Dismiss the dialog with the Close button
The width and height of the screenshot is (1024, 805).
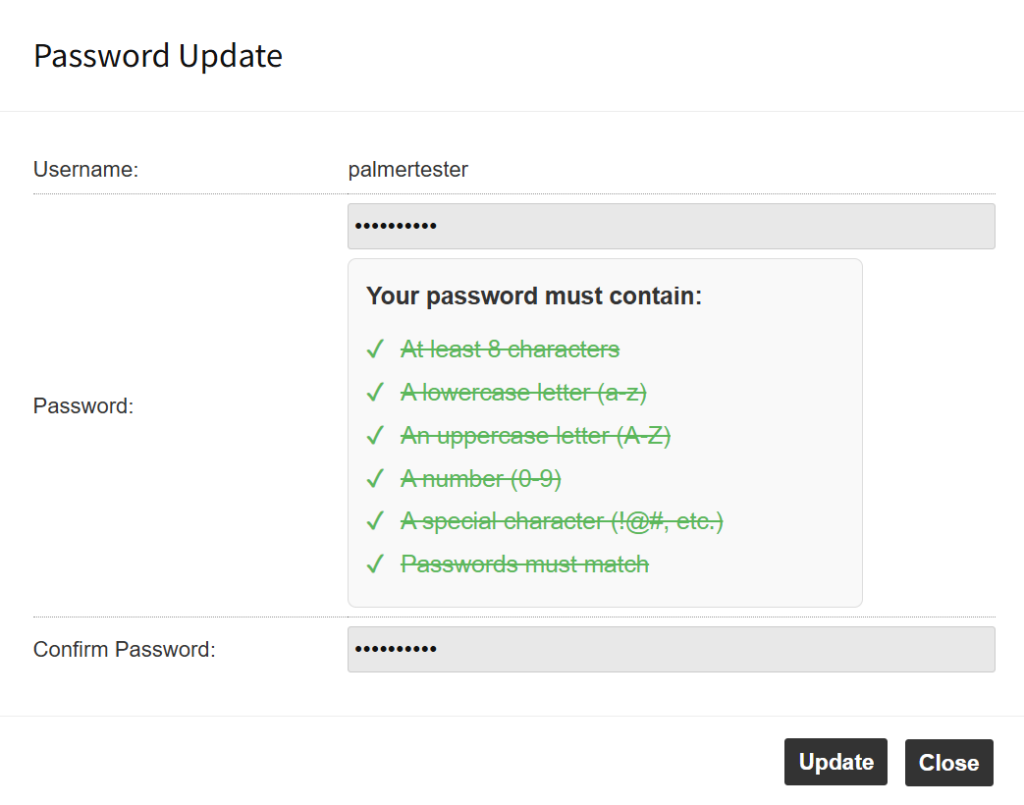pyautogui.click(x=948, y=763)
